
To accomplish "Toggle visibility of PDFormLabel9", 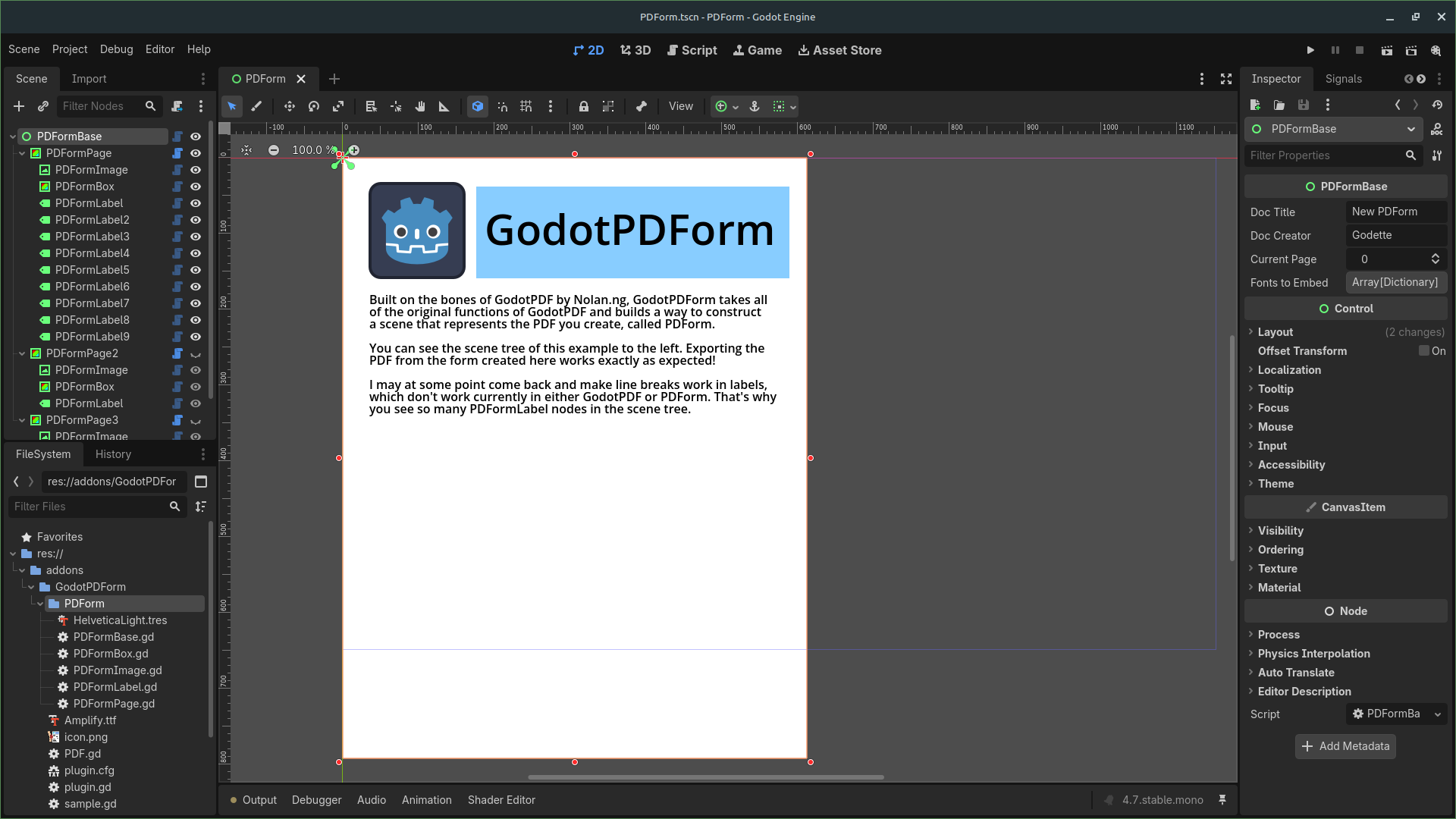I will 196,337.
